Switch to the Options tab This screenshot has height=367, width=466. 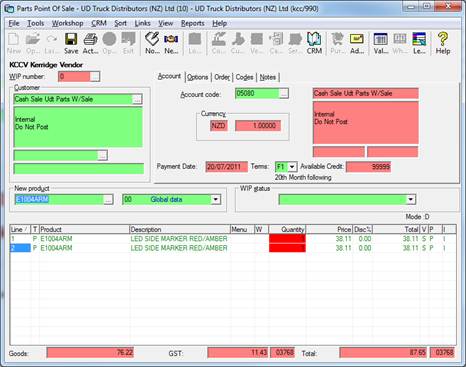tap(197, 77)
